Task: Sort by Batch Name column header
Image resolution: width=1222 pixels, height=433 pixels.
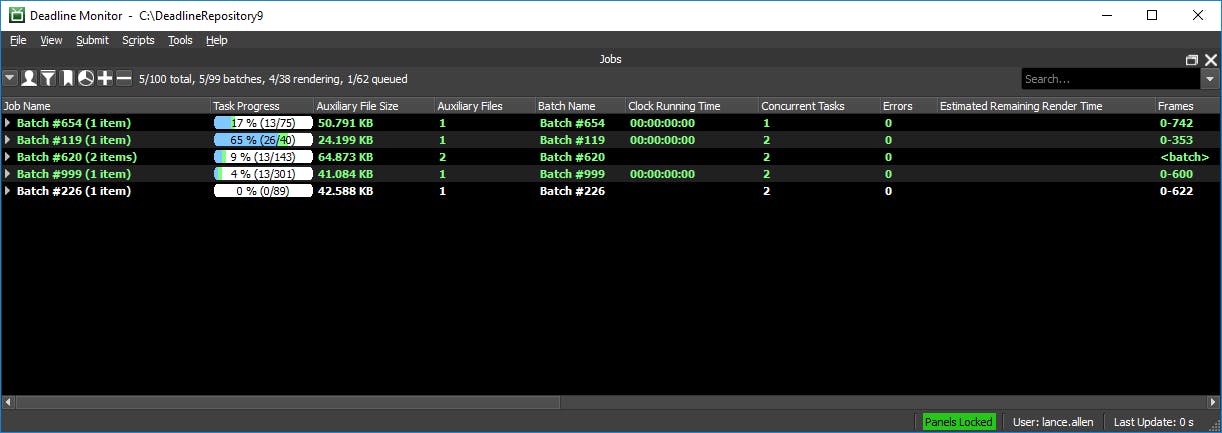Action: [x=580, y=106]
